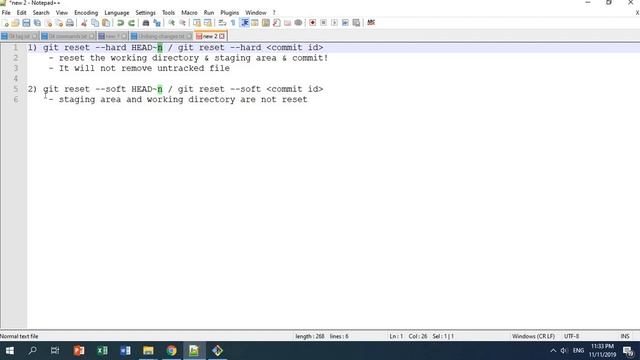The image size is (640, 360).
Task: Open the Search menu
Action: click(x=41, y=13)
